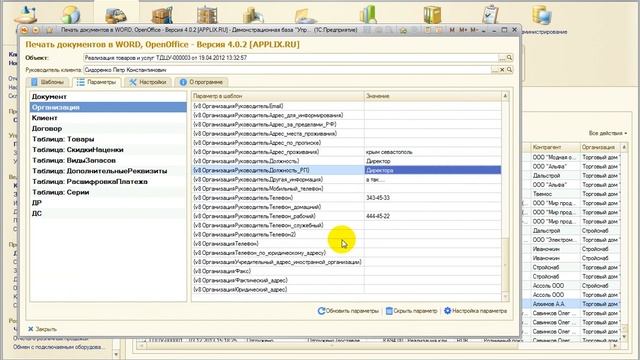Click the M- button in the title bar
This screenshot has width=640, height=360.
tap(474, 30)
